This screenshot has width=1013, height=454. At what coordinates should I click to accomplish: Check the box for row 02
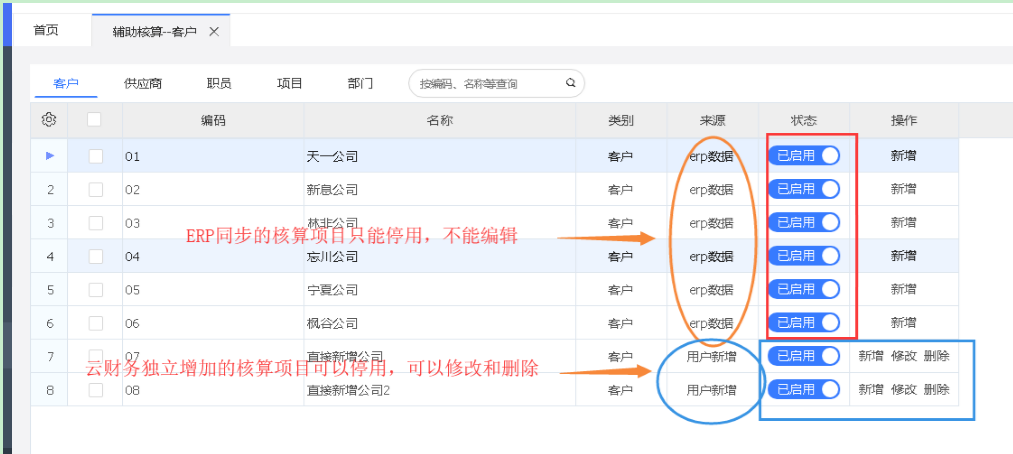[x=96, y=189]
